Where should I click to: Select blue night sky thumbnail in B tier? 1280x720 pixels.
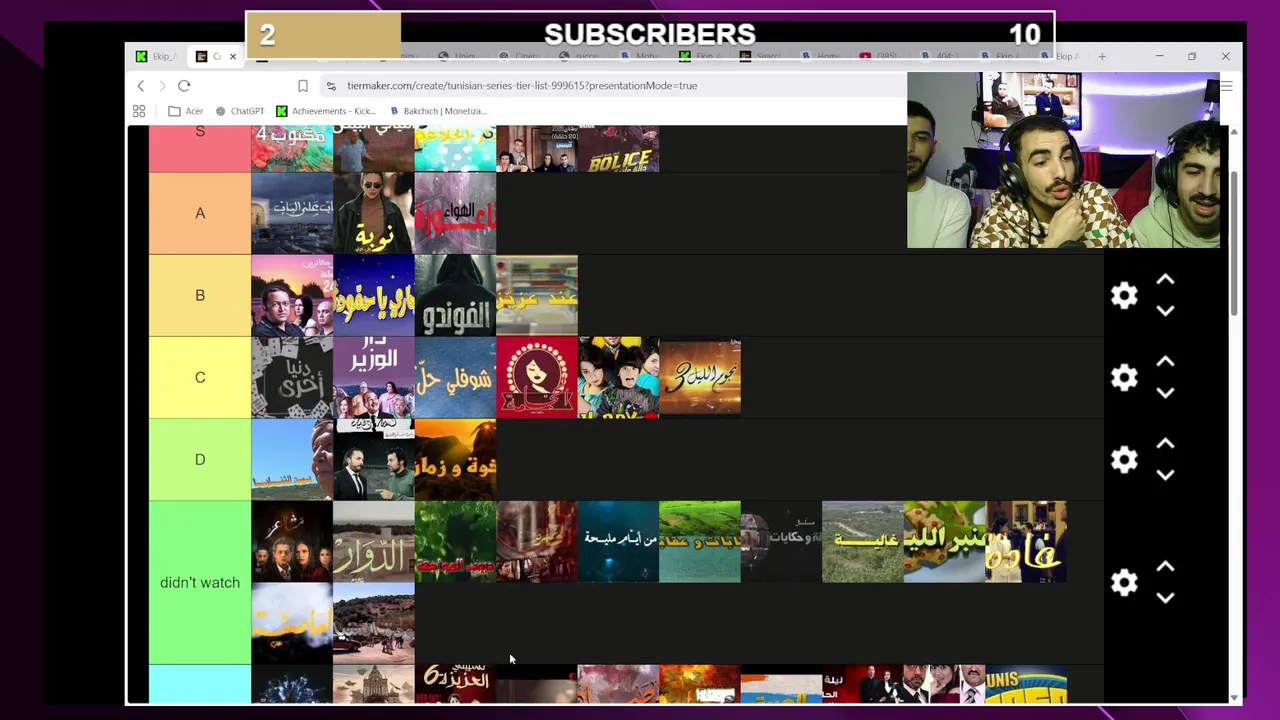pos(374,295)
